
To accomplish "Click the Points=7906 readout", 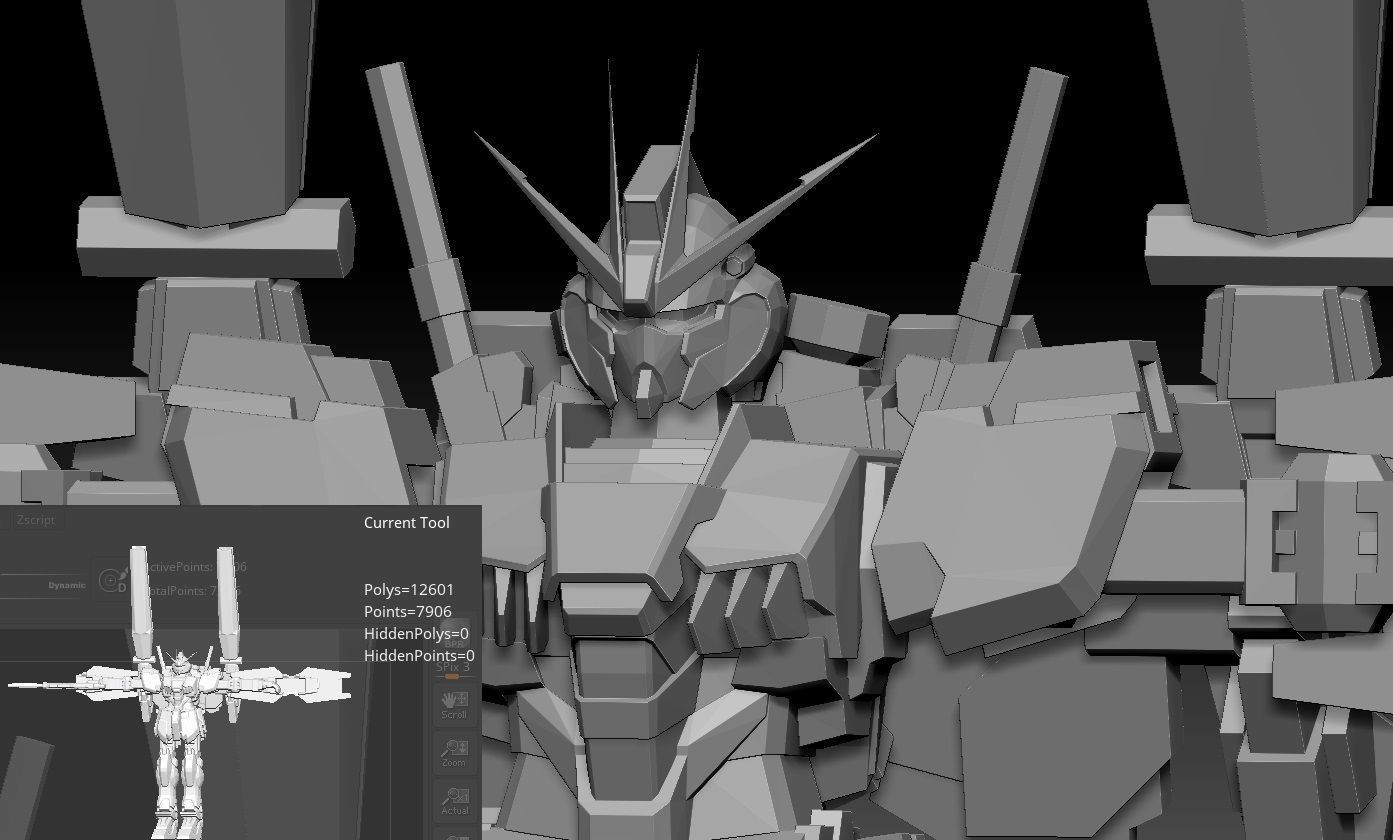I will (x=408, y=611).
